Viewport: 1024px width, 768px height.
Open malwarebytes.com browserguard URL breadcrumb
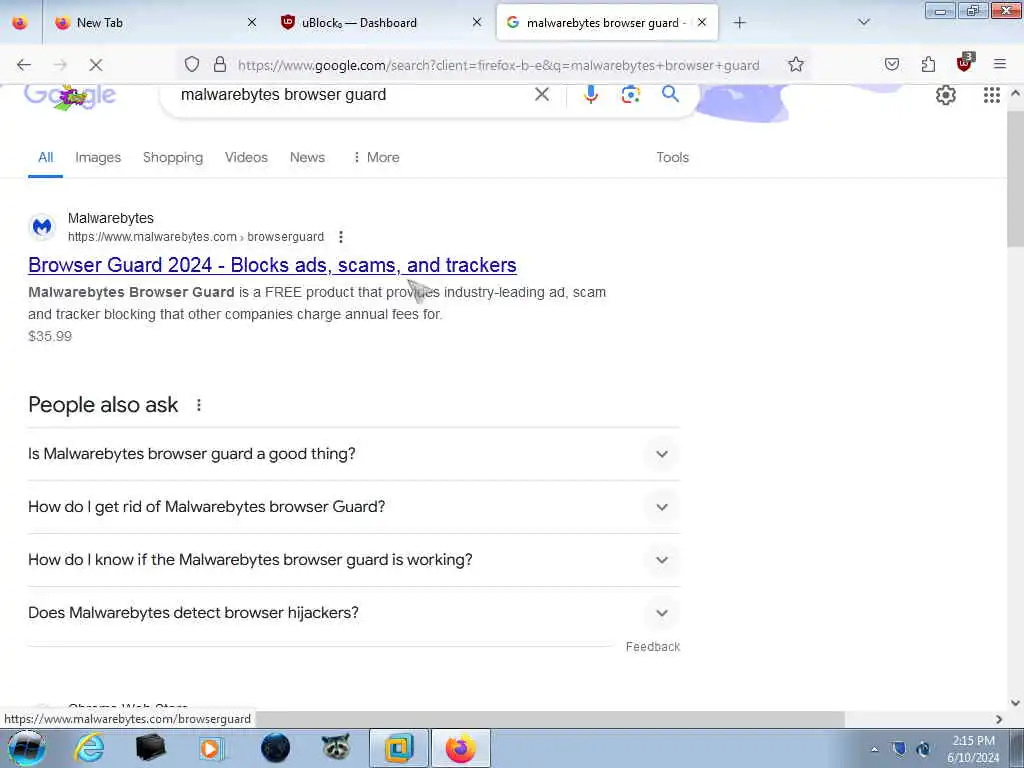(x=196, y=237)
